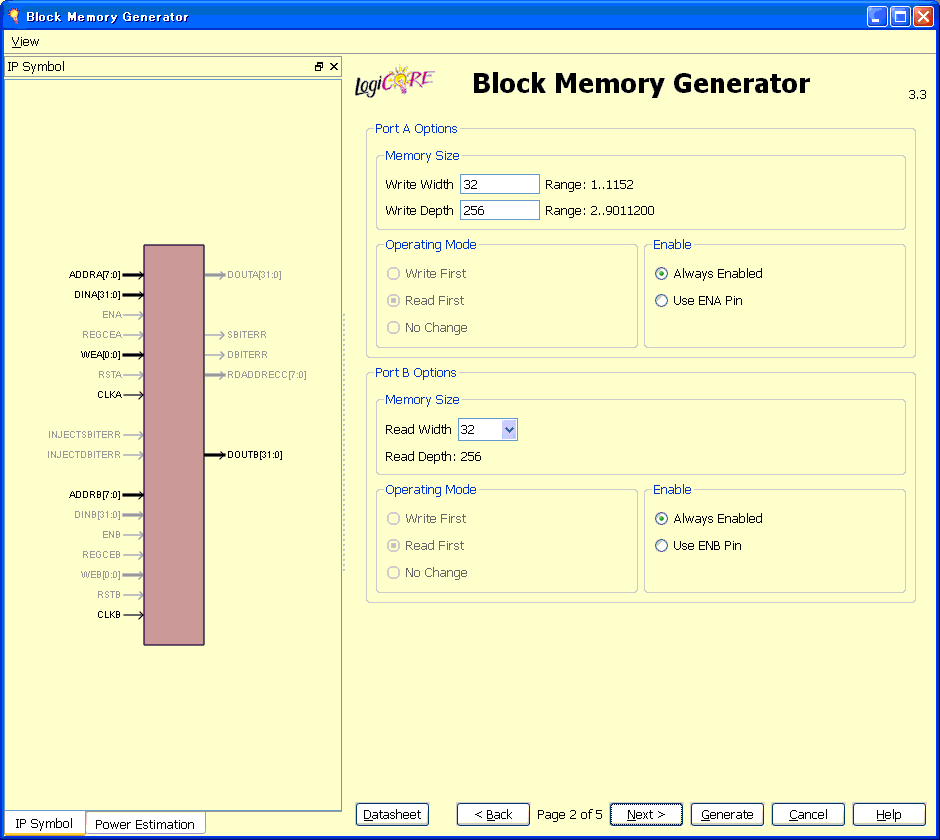The width and height of the screenshot is (940, 840).
Task: Click the ENB port label
Action: [112, 534]
